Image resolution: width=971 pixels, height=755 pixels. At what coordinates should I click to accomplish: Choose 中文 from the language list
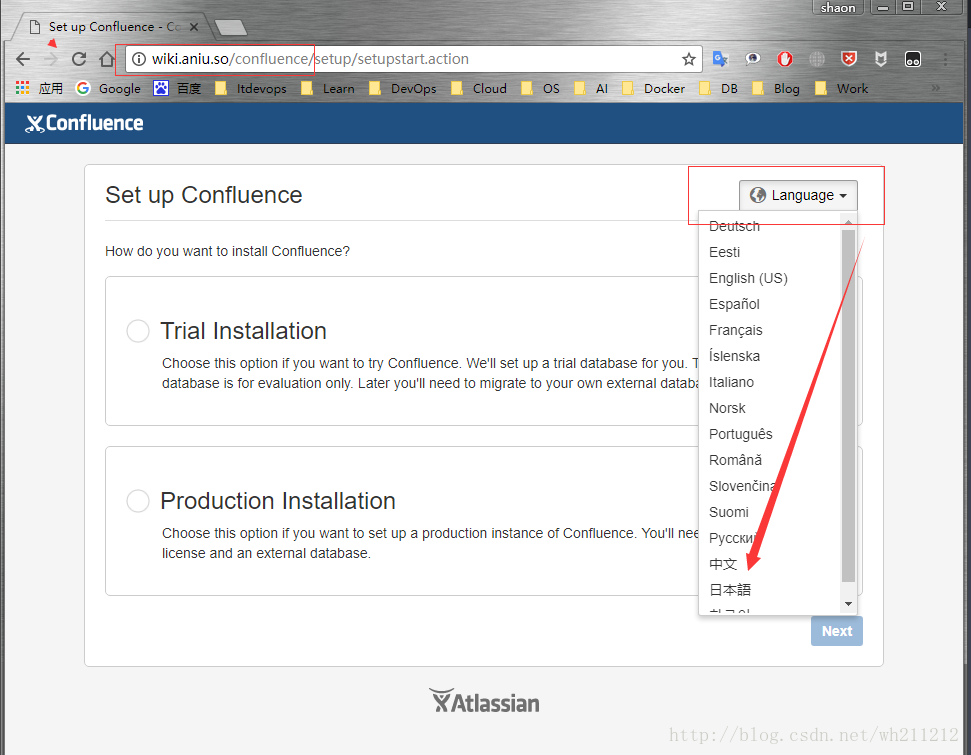(723, 564)
